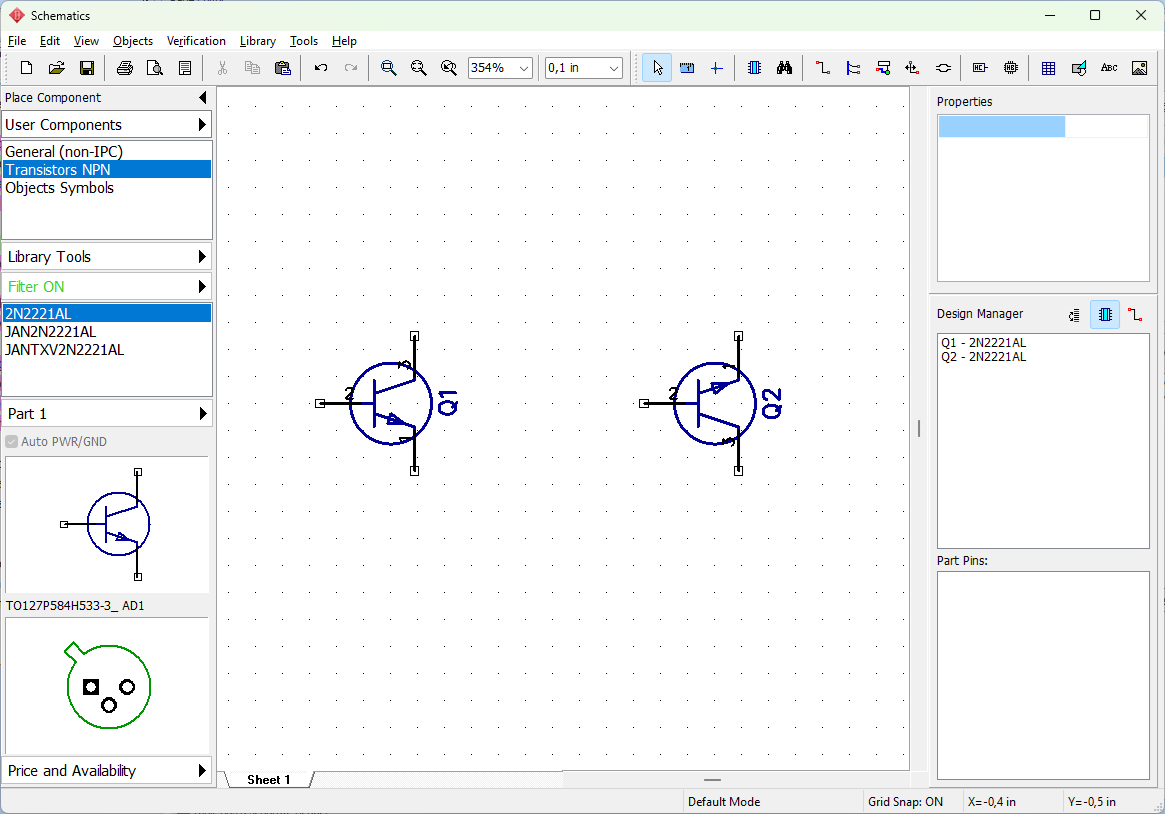Screen dimensions: 1165x814
Task: Activate the Measure ruler tool
Action: (687, 68)
